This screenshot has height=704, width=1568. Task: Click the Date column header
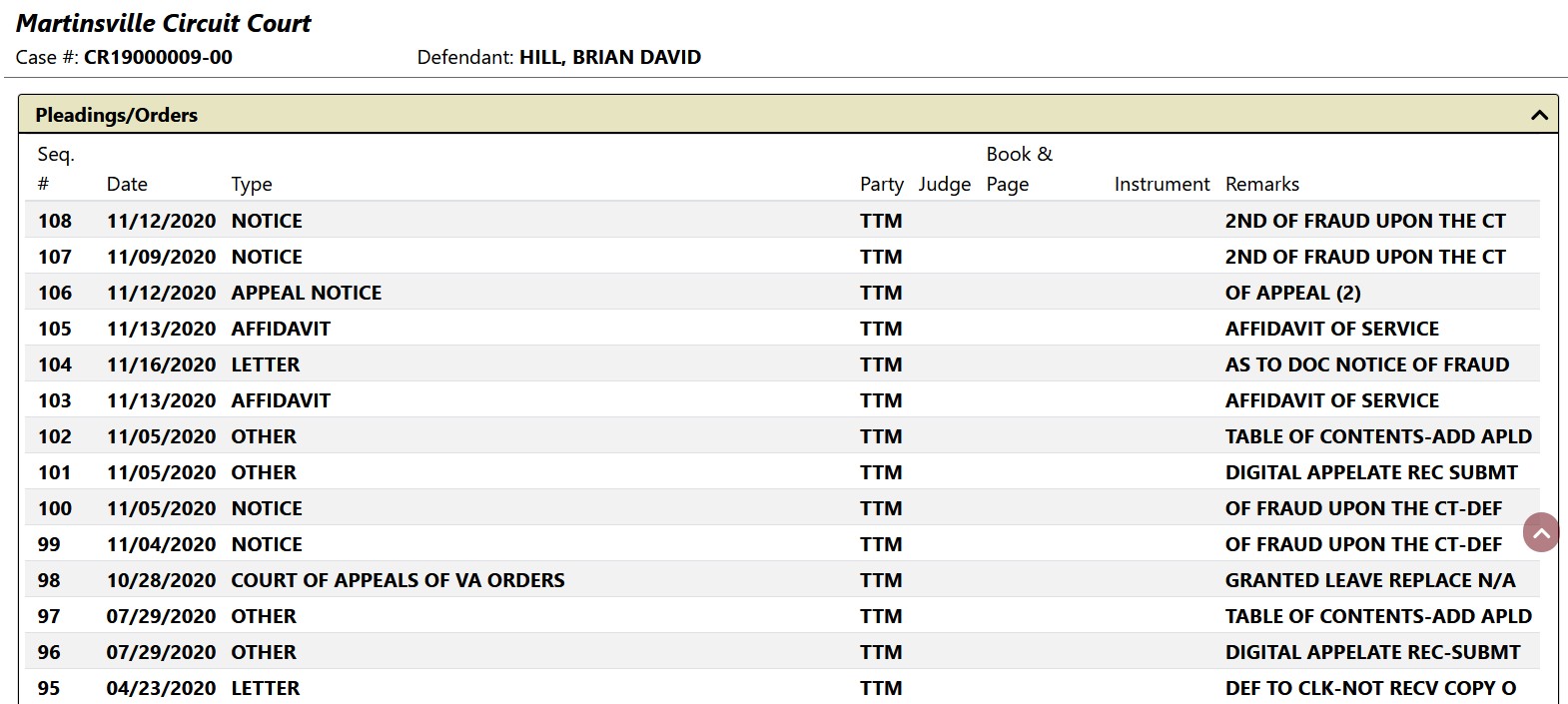coord(127,184)
